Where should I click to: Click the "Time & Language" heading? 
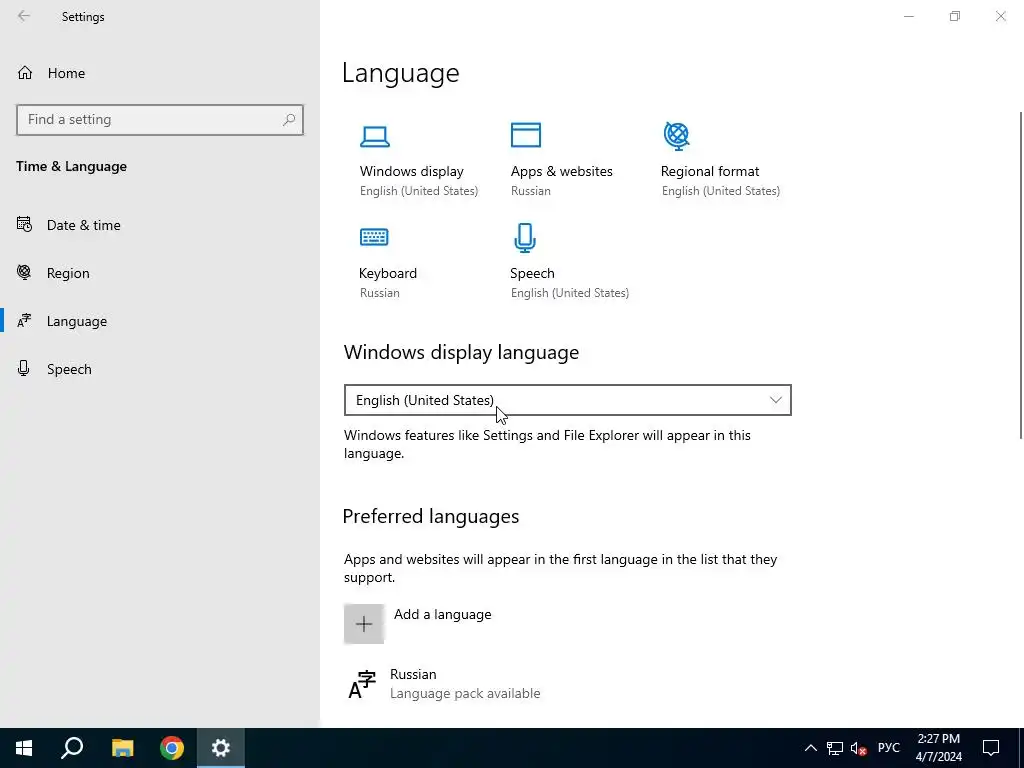(x=71, y=167)
